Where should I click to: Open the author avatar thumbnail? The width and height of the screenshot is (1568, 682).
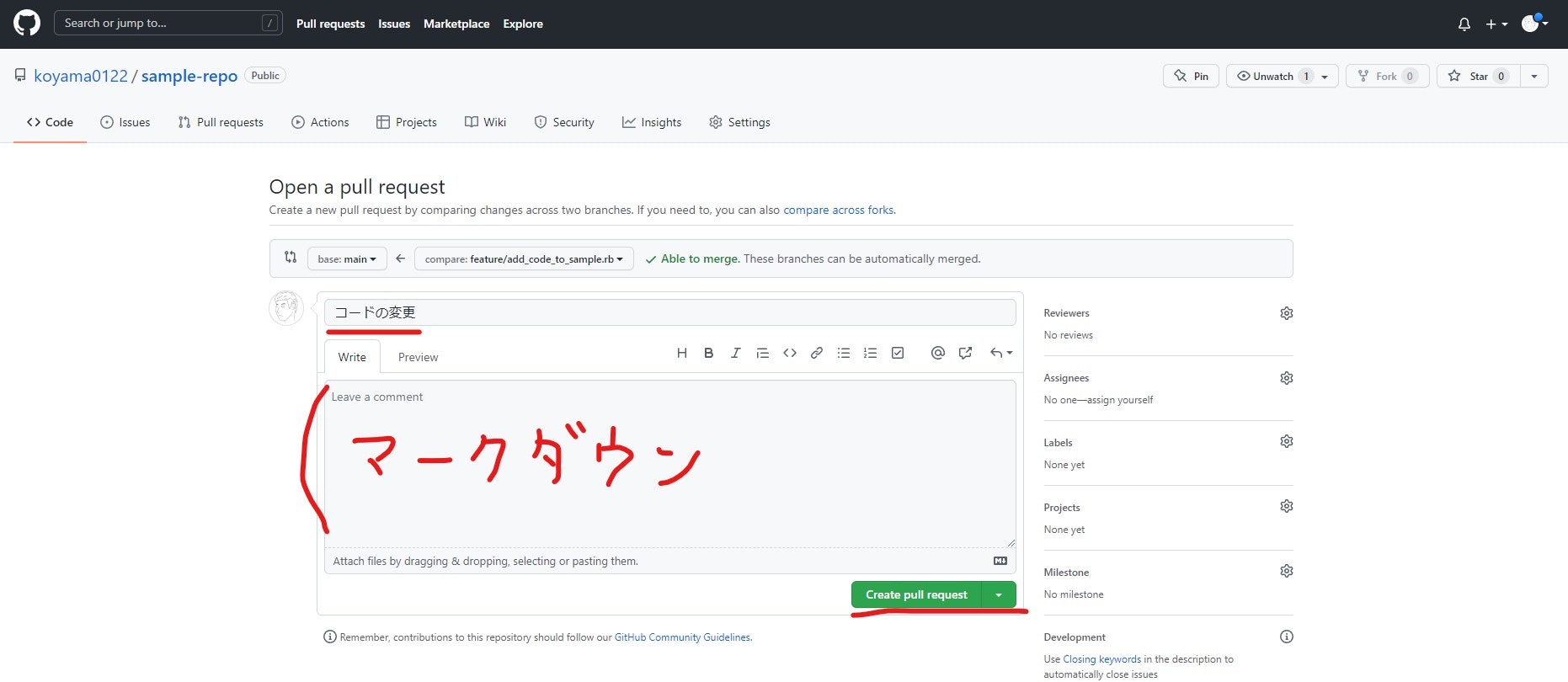(x=286, y=308)
